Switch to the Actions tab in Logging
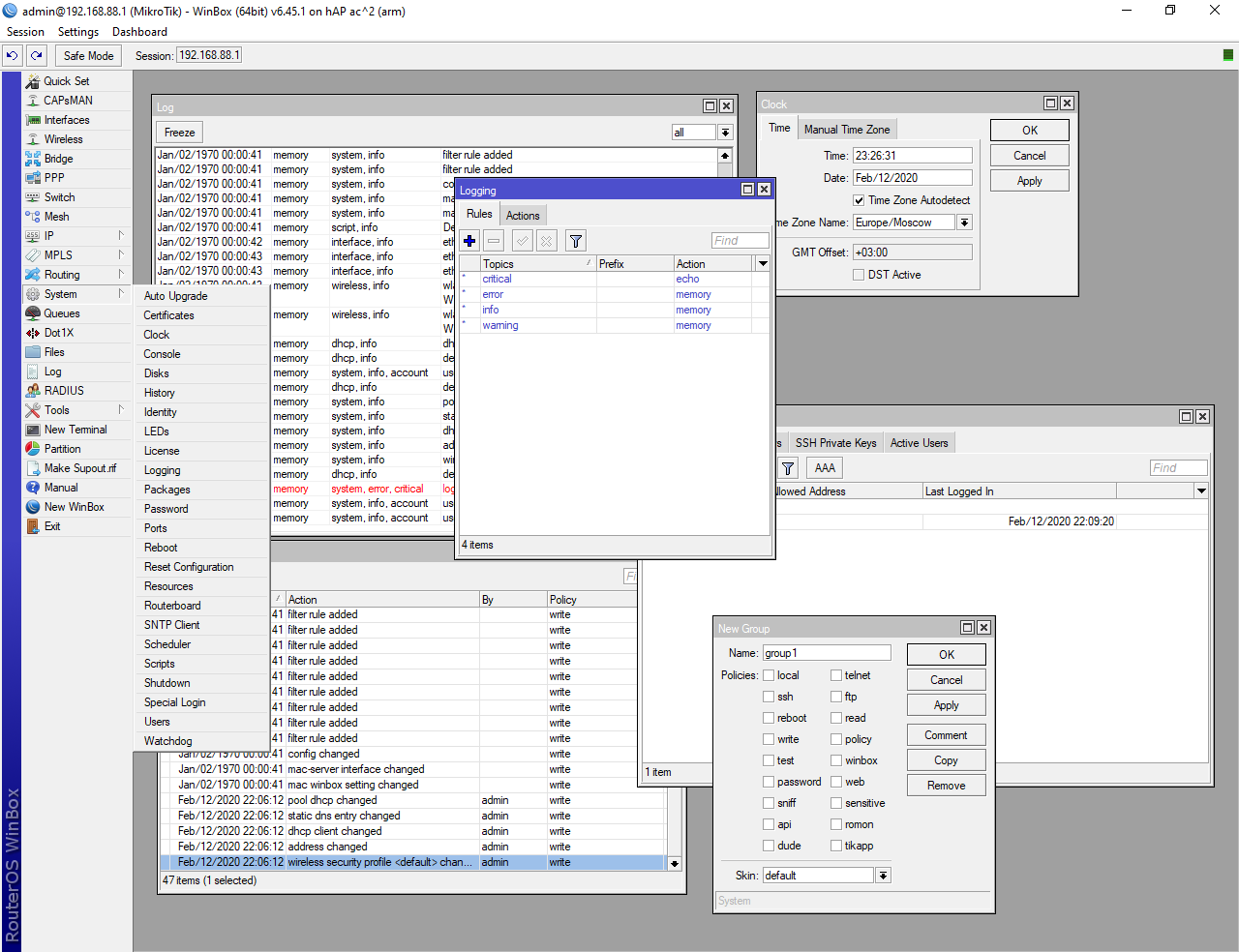The image size is (1239, 952). pyautogui.click(x=523, y=216)
